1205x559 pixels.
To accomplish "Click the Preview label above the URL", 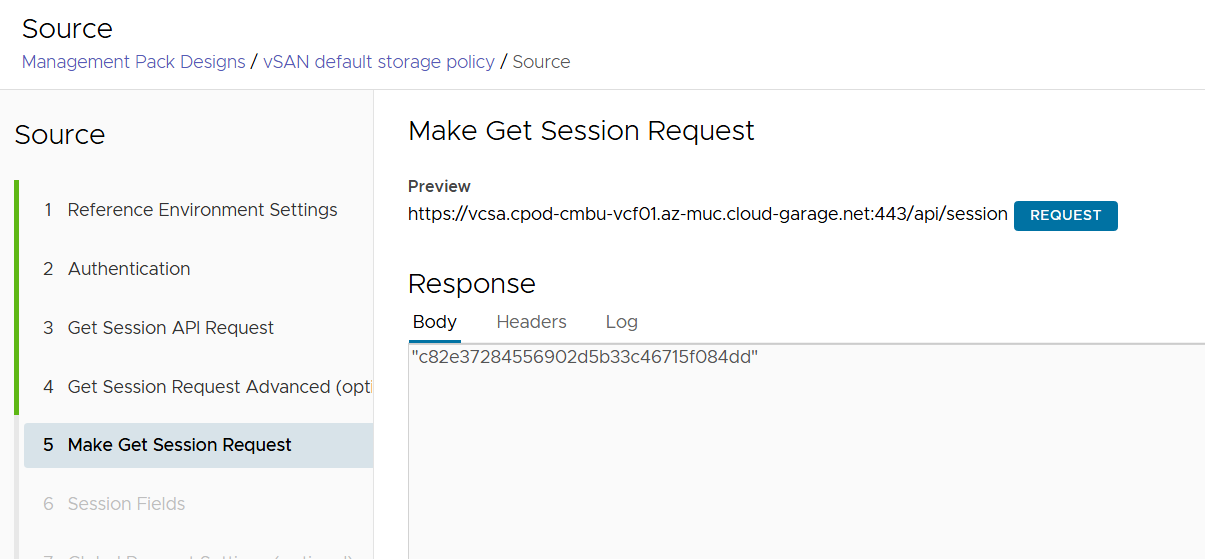I will tap(439, 186).
